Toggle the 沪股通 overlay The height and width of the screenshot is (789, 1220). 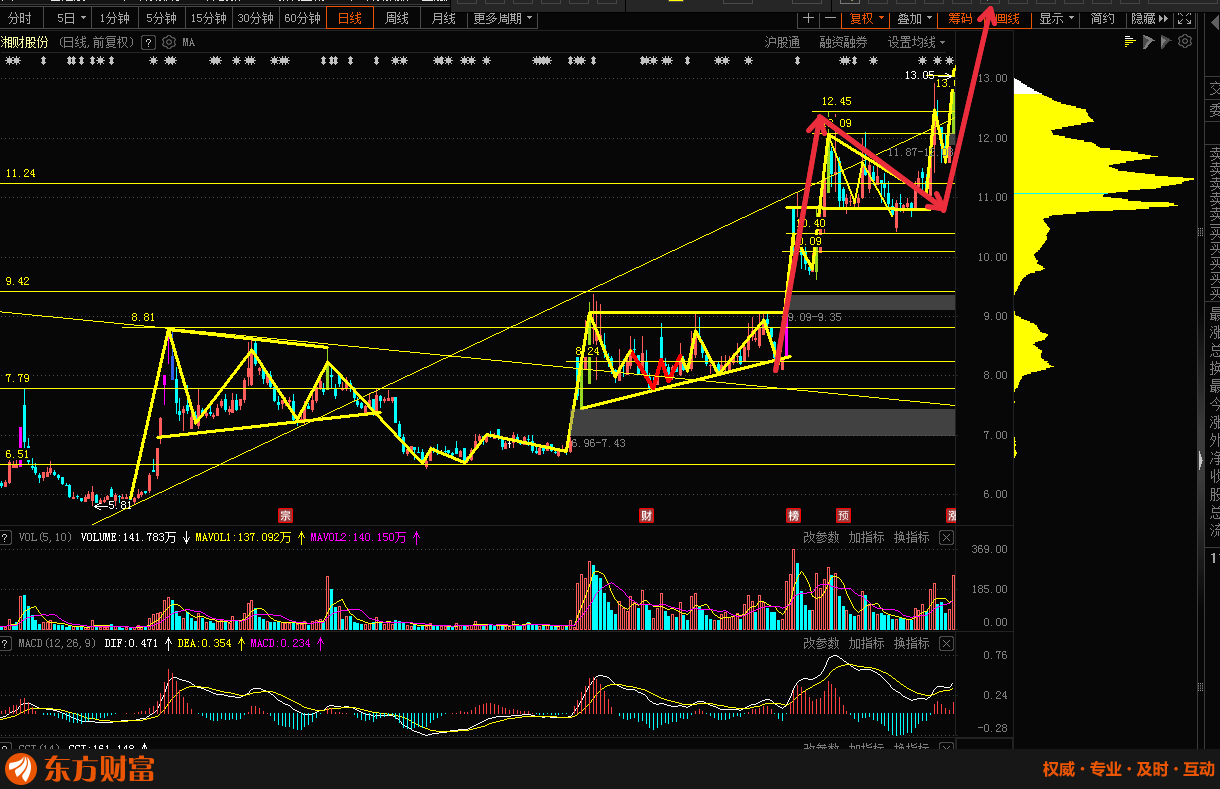pyautogui.click(x=782, y=42)
